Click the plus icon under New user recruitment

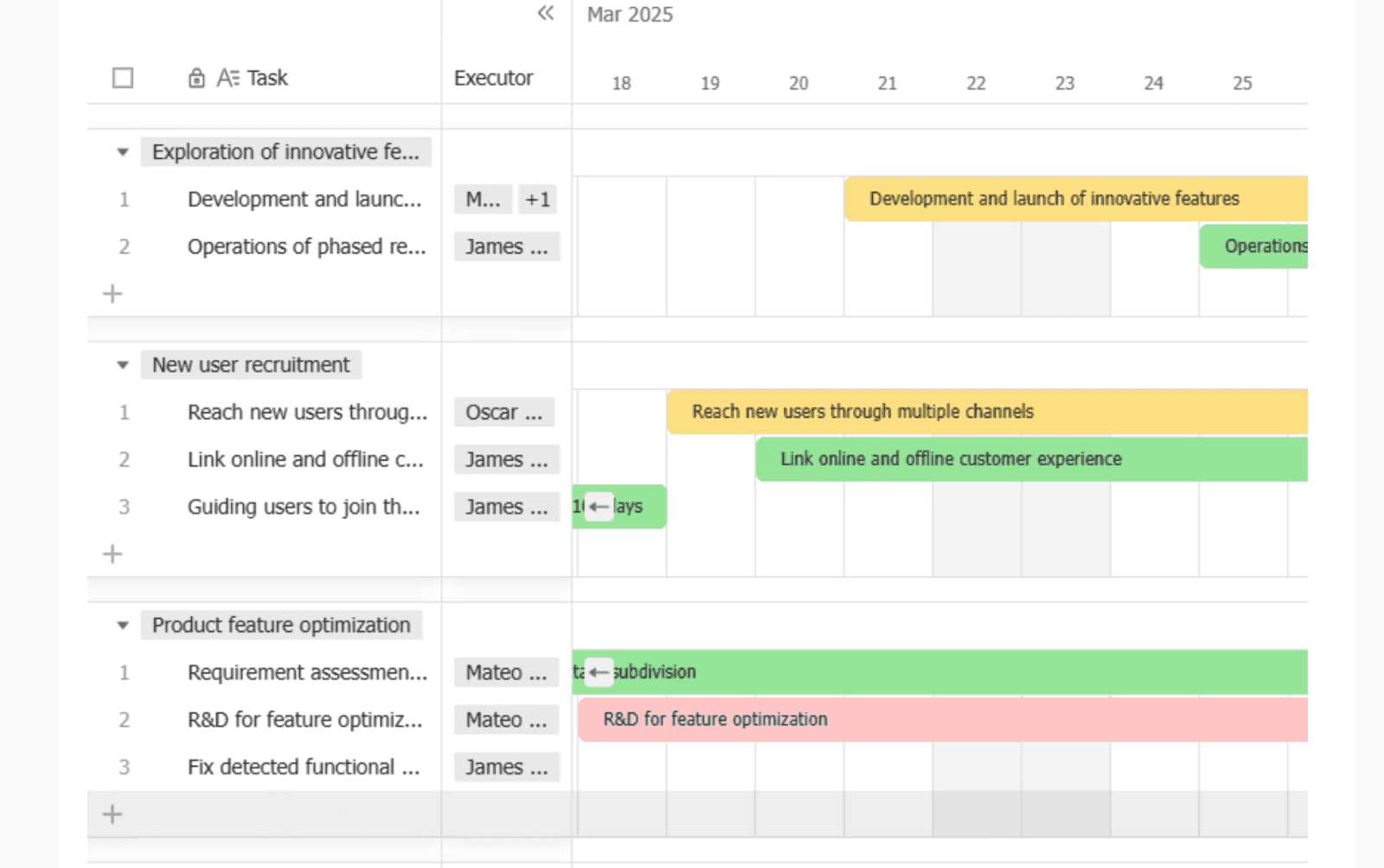click(112, 553)
